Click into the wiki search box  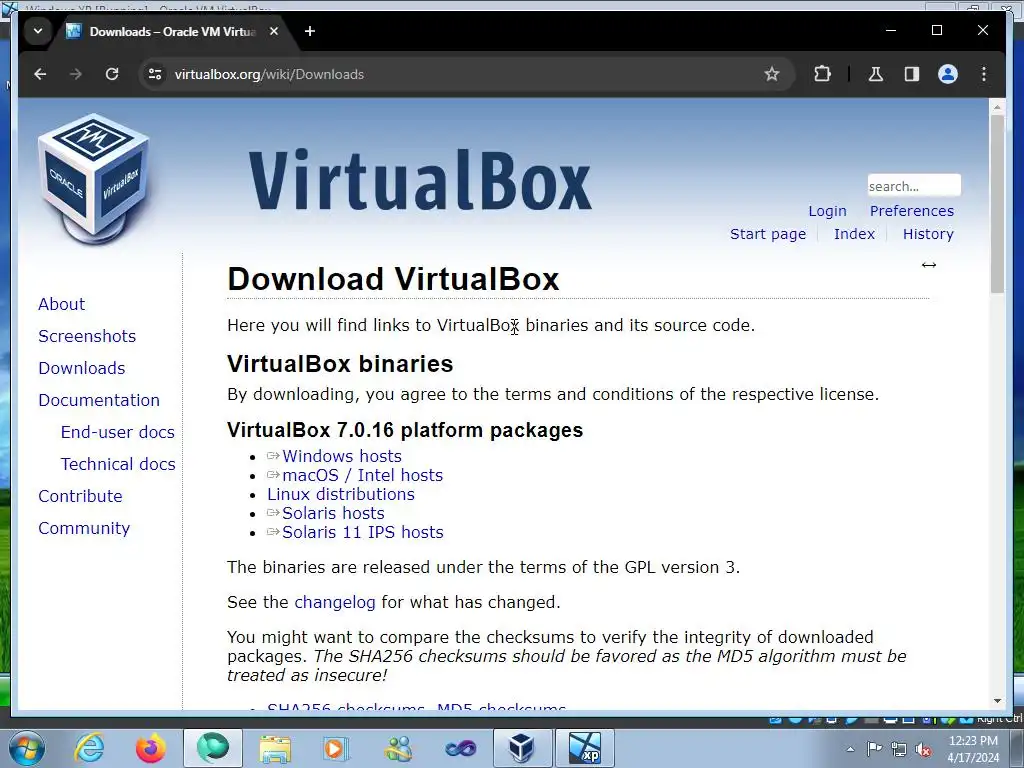coord(914,185)
